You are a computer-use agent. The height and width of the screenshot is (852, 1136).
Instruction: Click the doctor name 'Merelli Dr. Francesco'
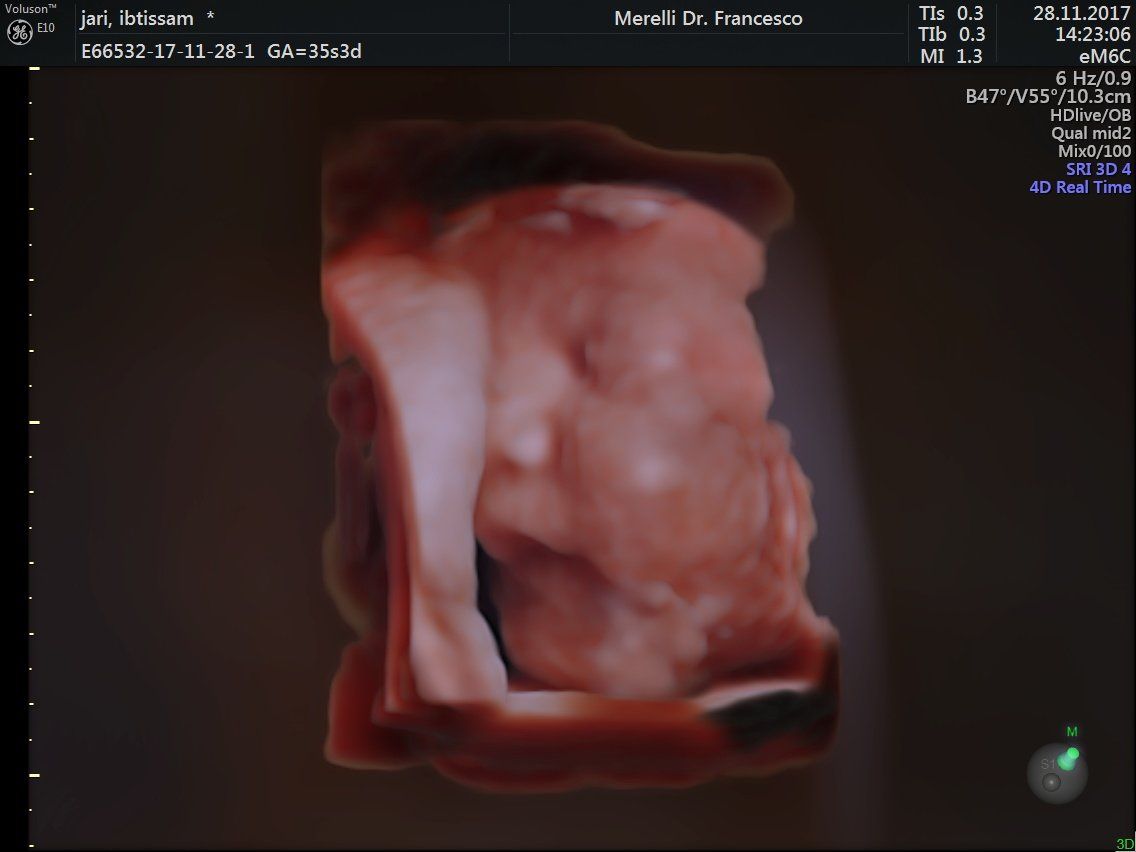point(708,19)
